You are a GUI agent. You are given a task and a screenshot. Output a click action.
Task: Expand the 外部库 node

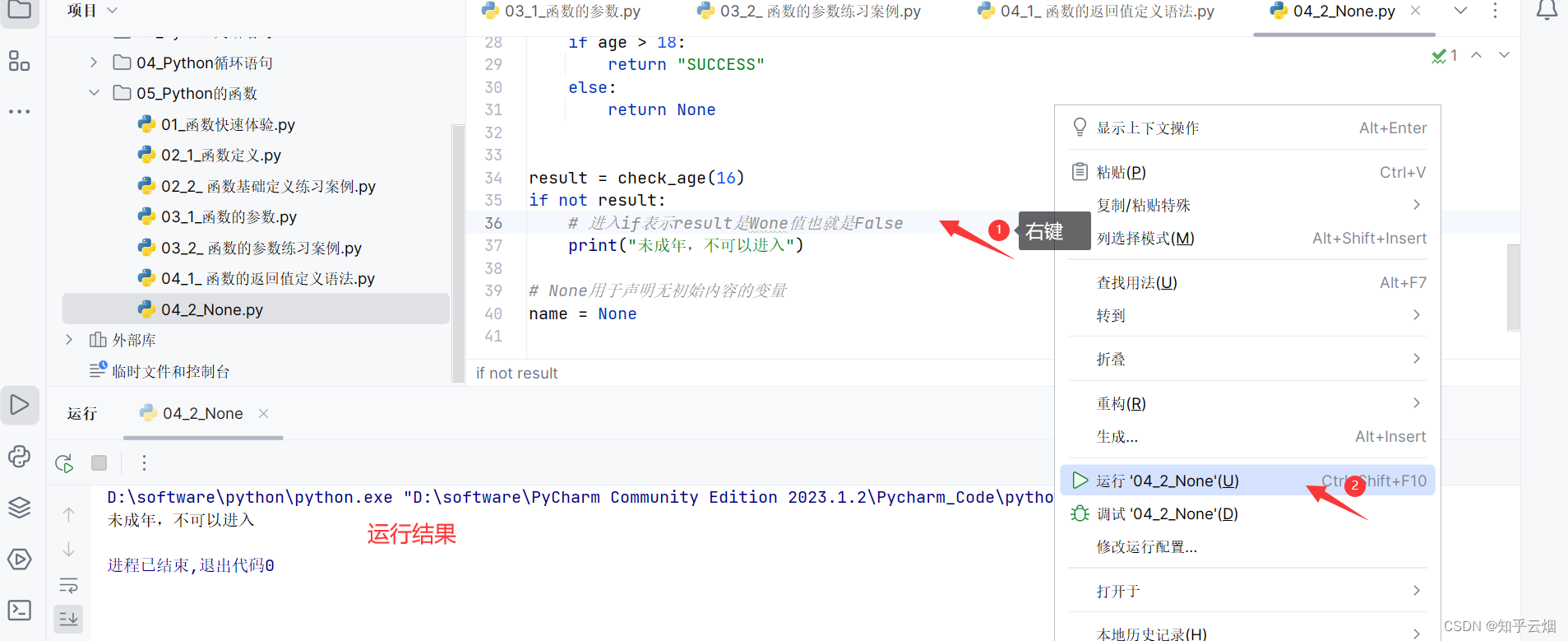coord(69,340)
